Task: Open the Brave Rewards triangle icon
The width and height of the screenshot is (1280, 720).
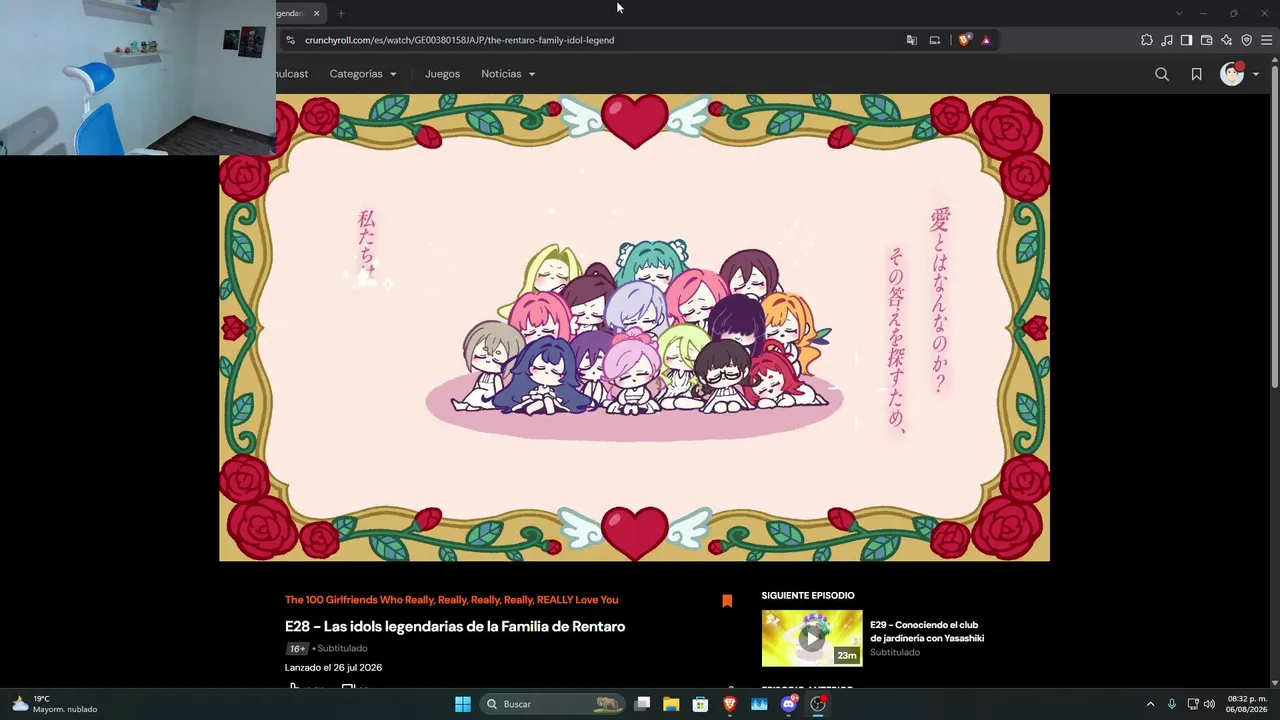Action: tap(986, 40)
